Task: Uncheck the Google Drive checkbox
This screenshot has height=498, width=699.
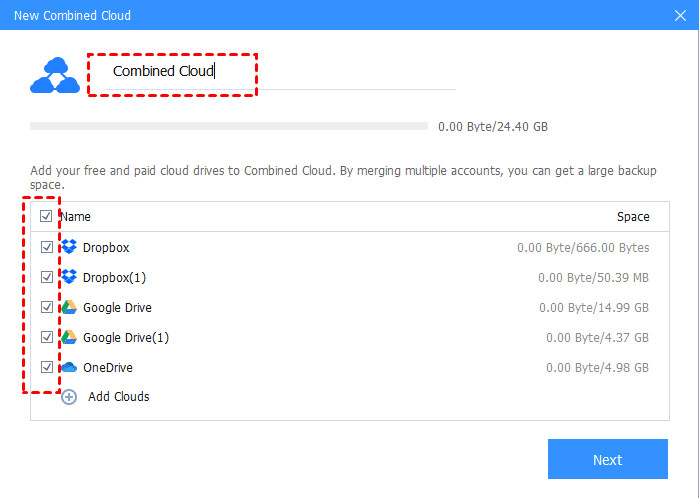Action: coord(47,307)
